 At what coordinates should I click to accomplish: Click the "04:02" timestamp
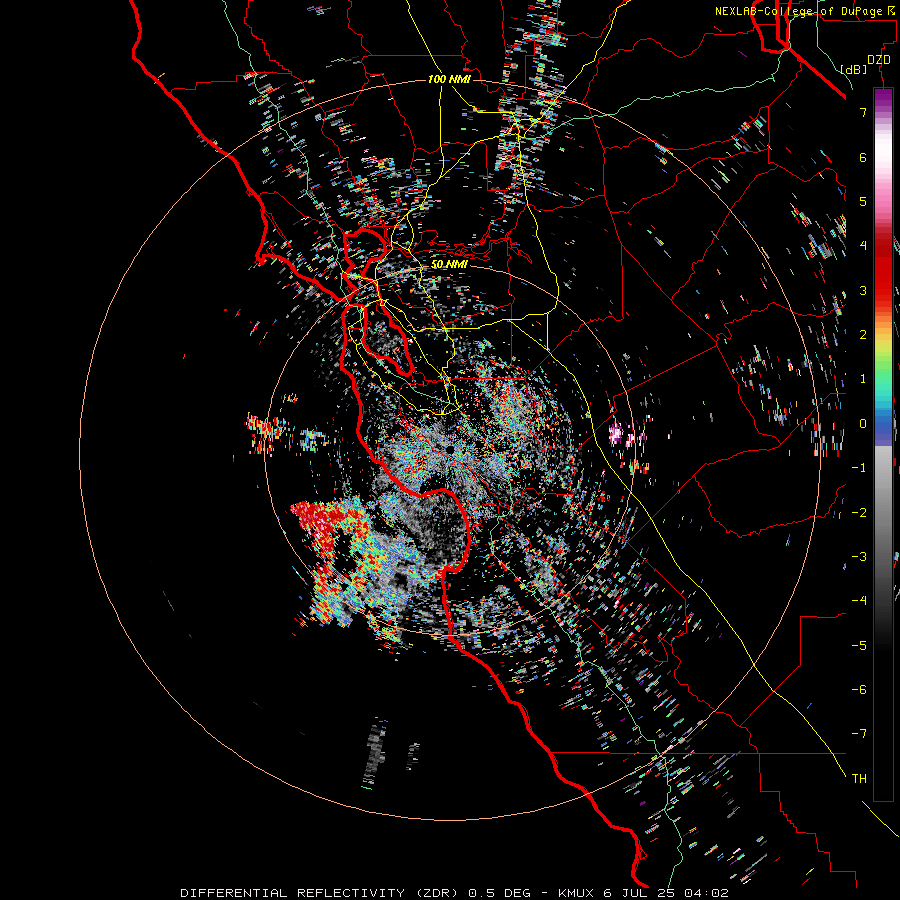click(707, 893)
